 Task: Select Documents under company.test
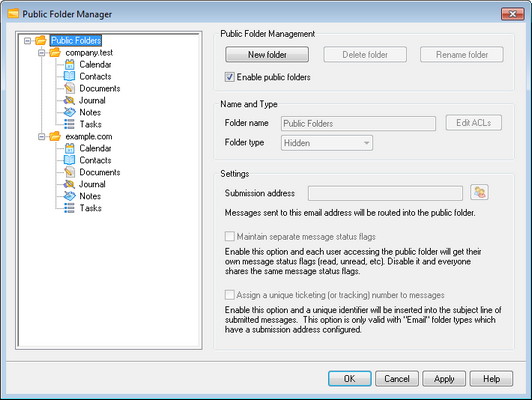(100, 89)
